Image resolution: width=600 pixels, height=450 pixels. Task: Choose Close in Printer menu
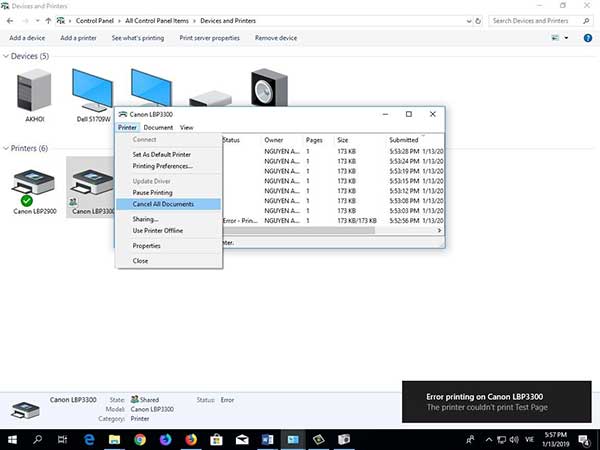coord(168,261)
